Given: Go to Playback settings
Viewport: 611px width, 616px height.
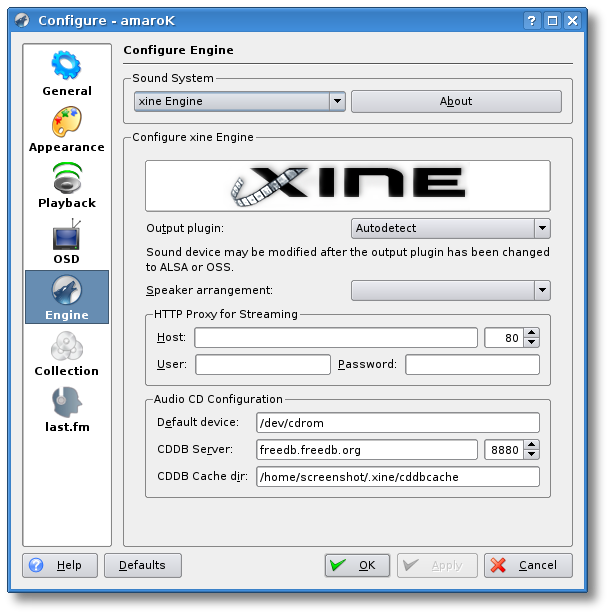Looking at the screenshot, I should (67, 180).
